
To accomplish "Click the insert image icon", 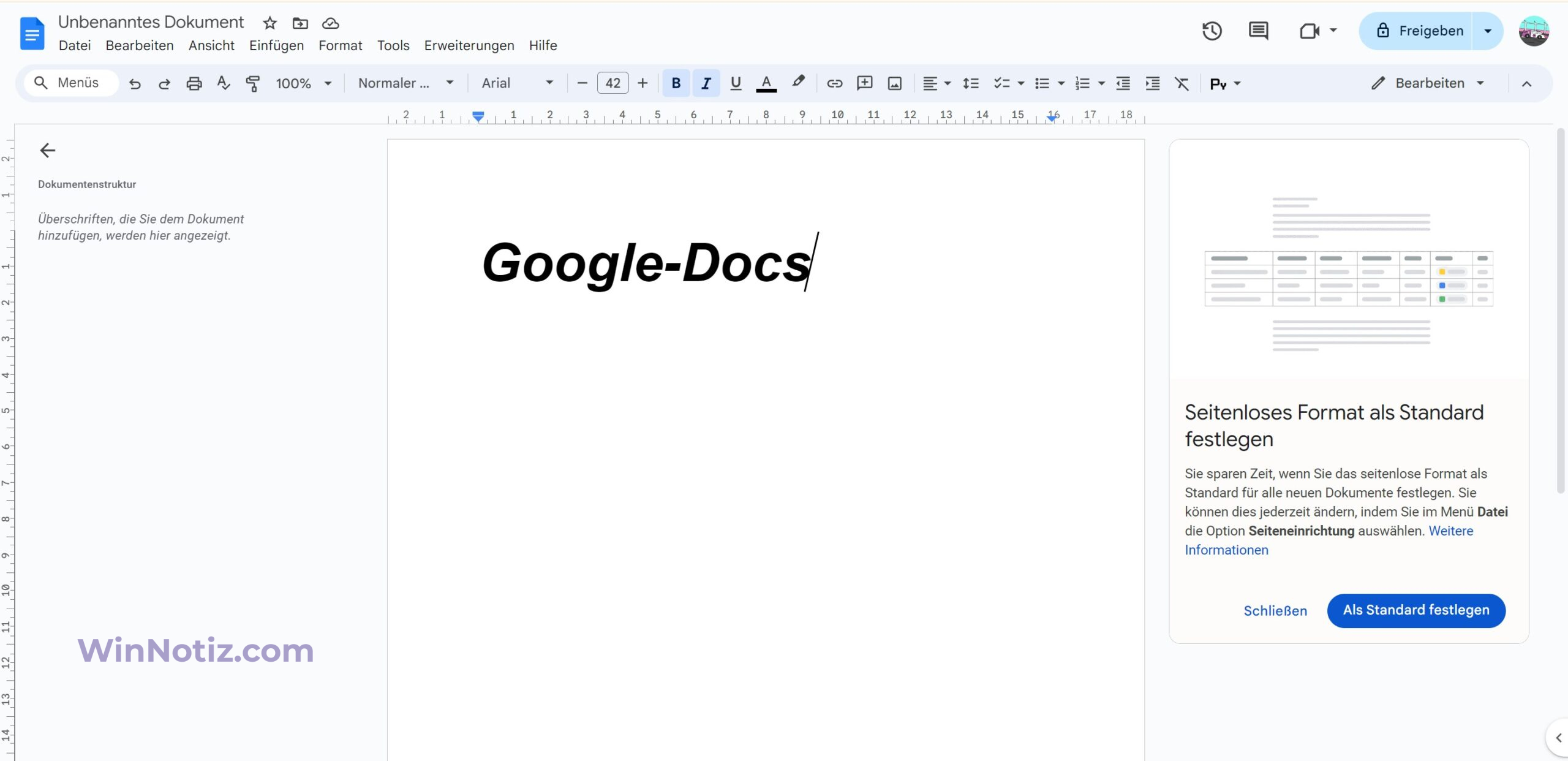I will (x=894, y=83).
